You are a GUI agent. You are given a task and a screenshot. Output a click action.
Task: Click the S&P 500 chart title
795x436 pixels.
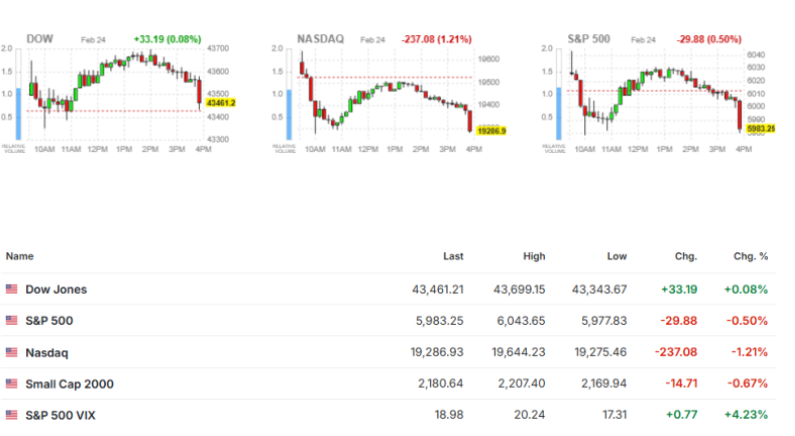click(x=589, y=39)
